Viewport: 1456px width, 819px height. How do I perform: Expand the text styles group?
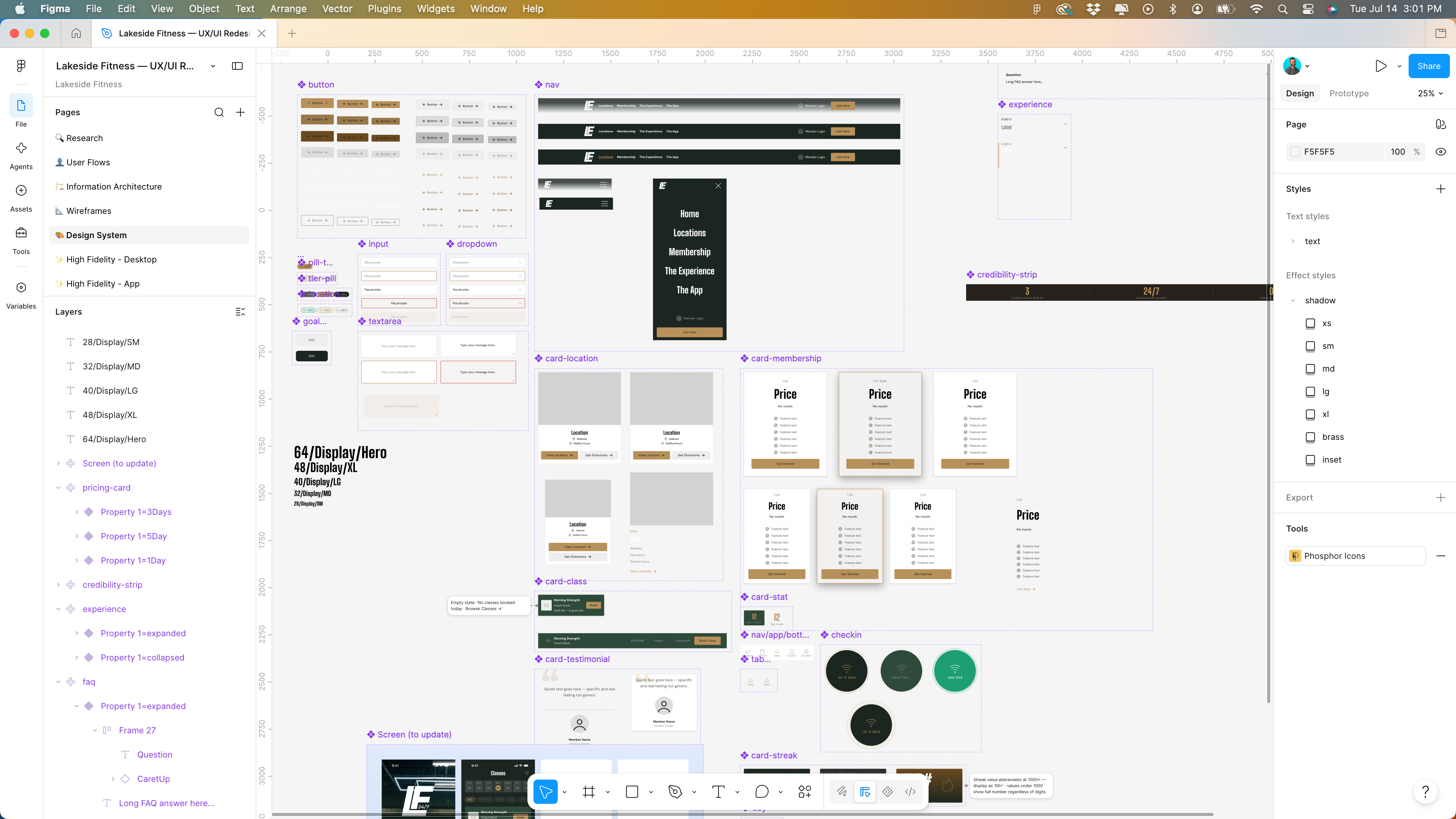(x=1293, y=242)
